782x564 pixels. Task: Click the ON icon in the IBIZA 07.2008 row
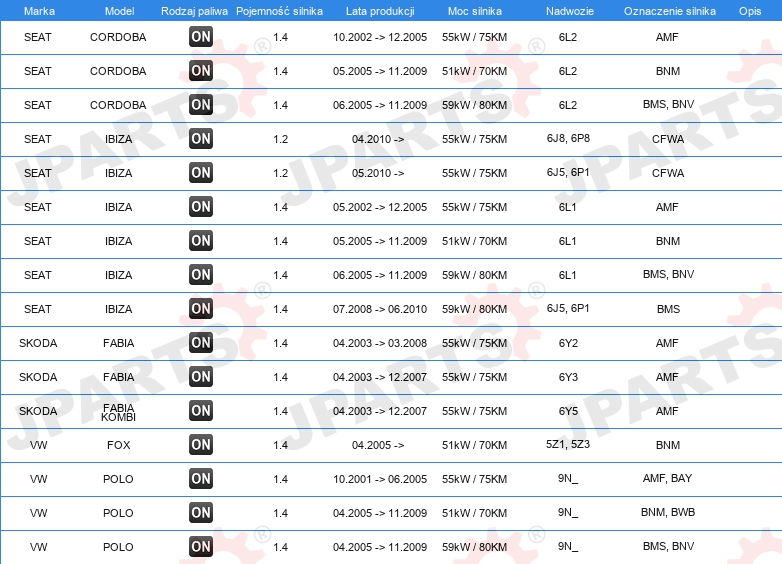[x=201, y=308]
